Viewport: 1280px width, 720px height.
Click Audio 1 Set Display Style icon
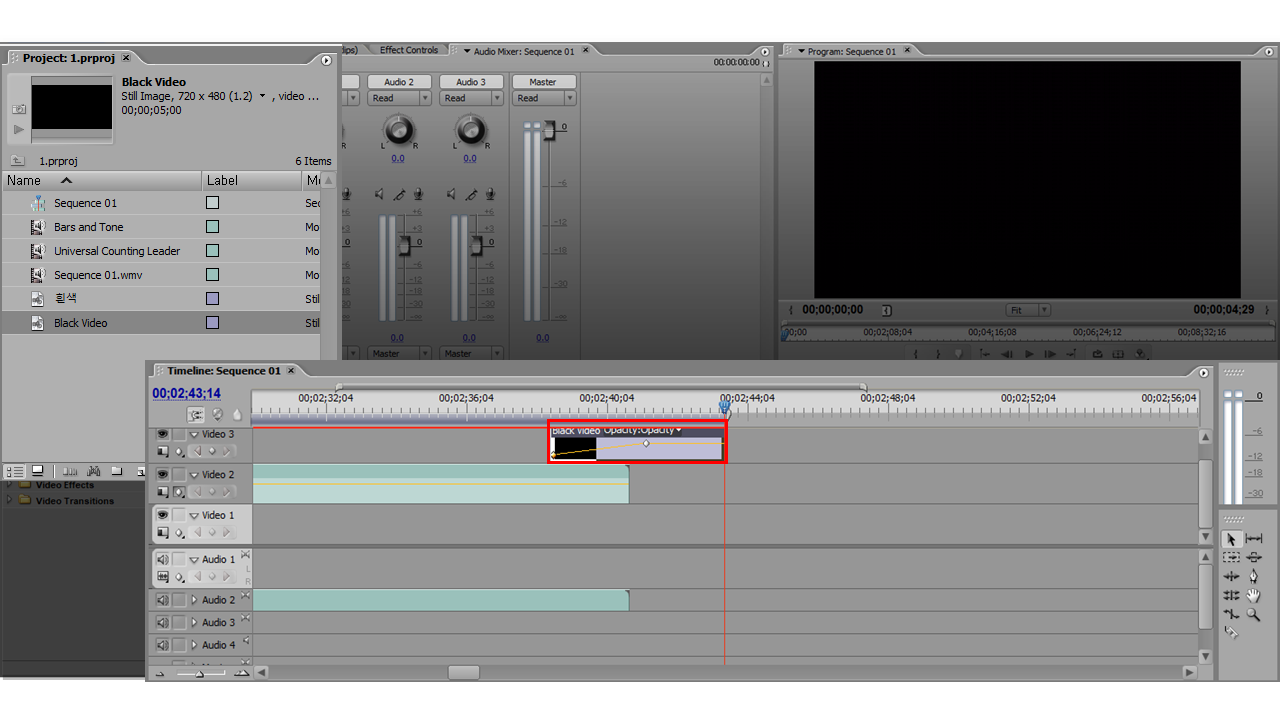click(x=163, y=577)
